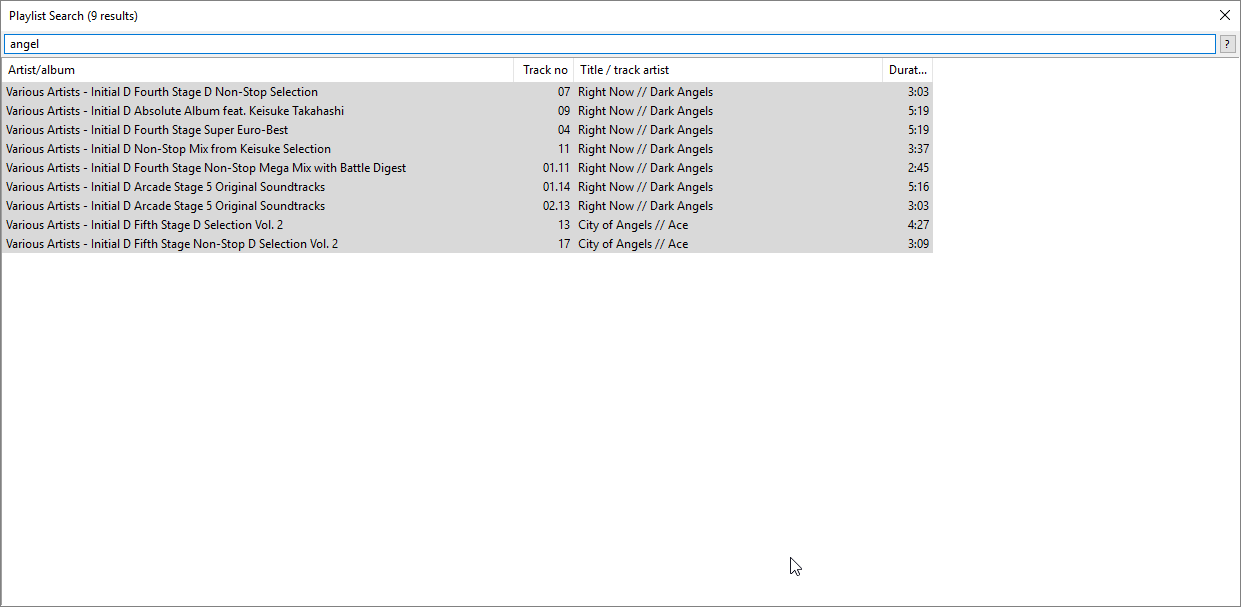Screen dimensions: 1241x607
Task: Click 'Right Now // Dark Angels' on track 07
Action: (645, 92)
